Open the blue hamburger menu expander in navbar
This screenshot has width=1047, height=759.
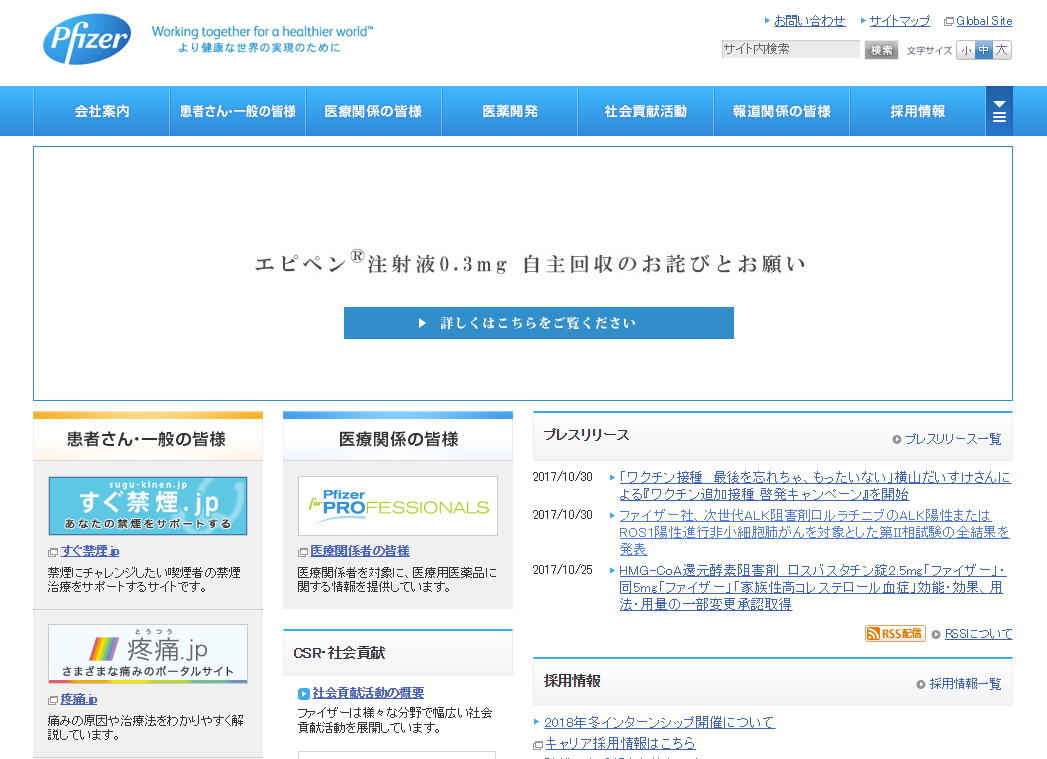pos(999,111)
